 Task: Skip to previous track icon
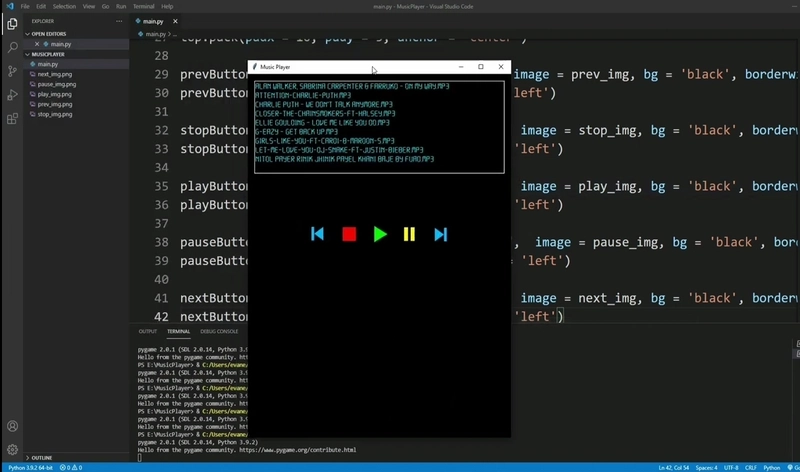[318, 234]
